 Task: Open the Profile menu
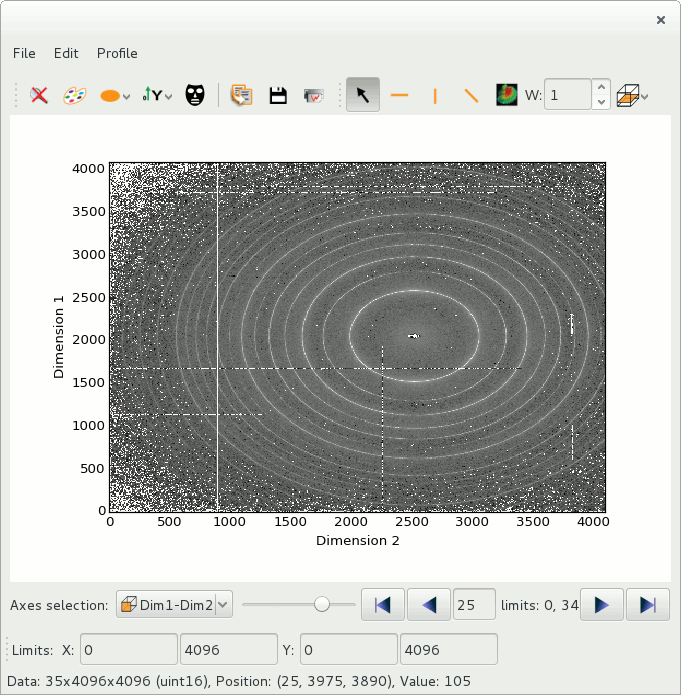(x=117, y=53)
